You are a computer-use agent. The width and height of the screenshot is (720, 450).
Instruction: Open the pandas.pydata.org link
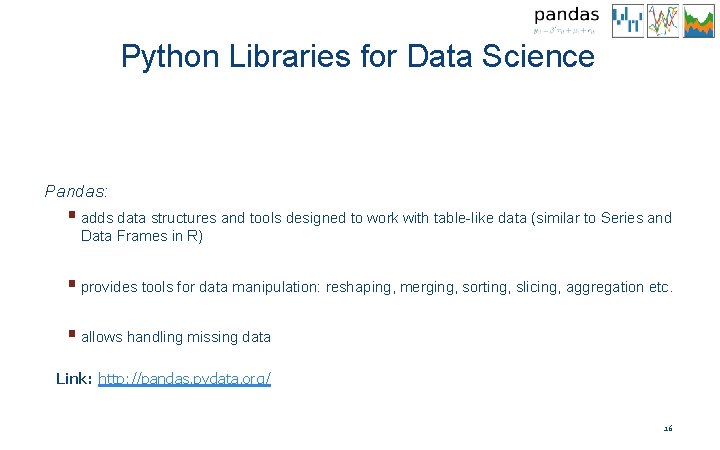184,379
